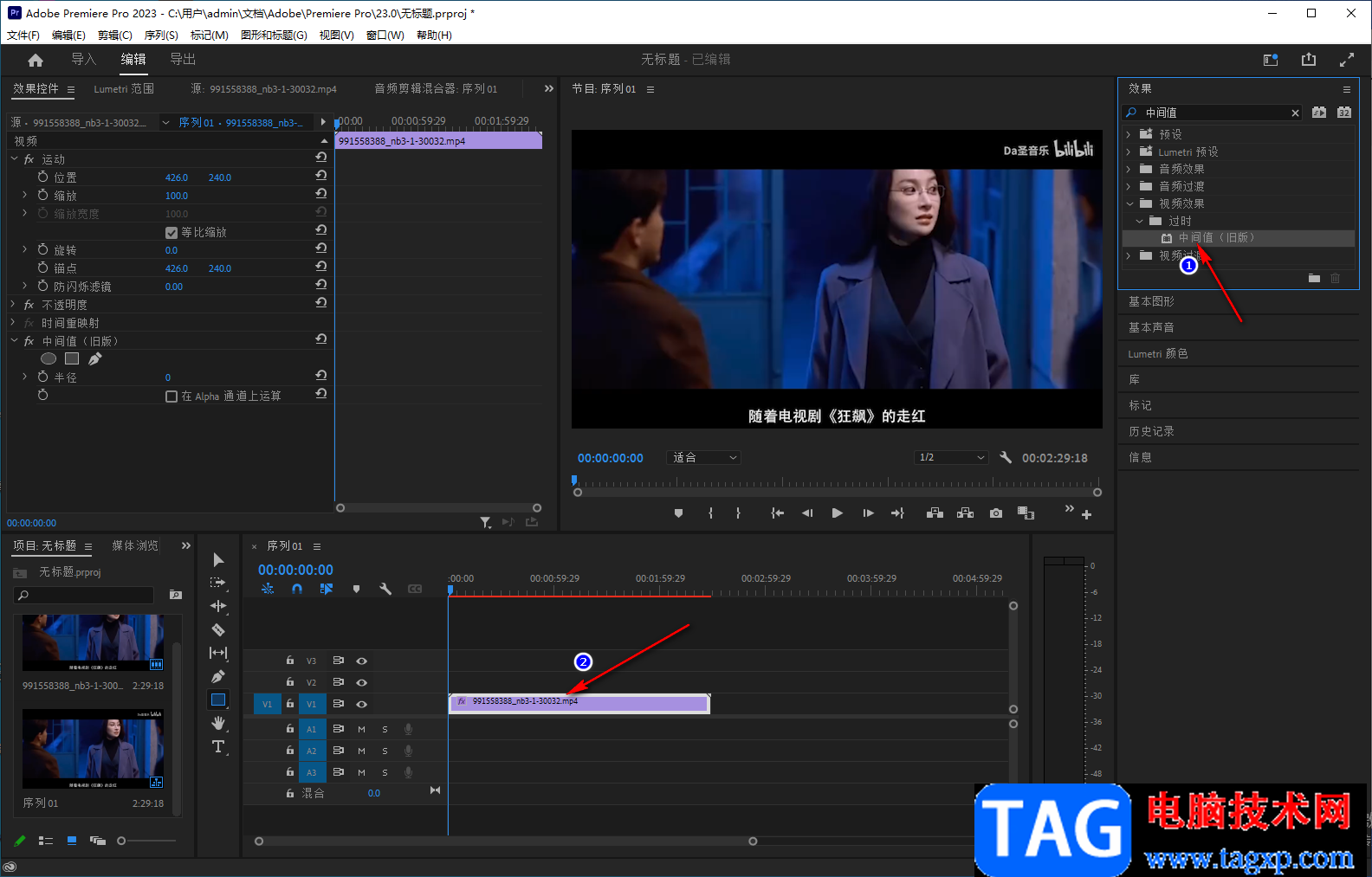The width and height of the screenshot is (1372, 877).
Task: Select the Hand tool
Action: coord(218,723)
